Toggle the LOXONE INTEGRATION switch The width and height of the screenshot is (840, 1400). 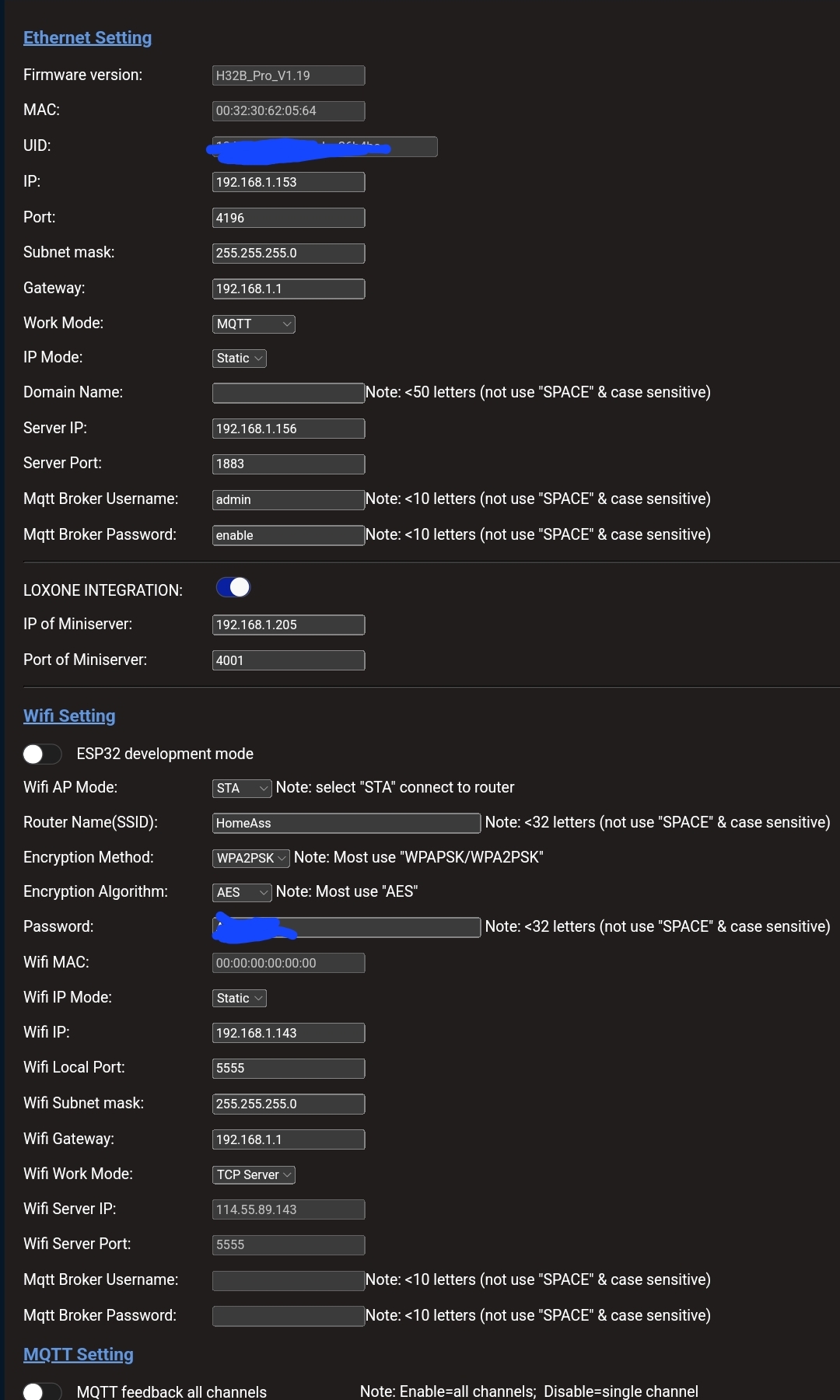point(233,587)
